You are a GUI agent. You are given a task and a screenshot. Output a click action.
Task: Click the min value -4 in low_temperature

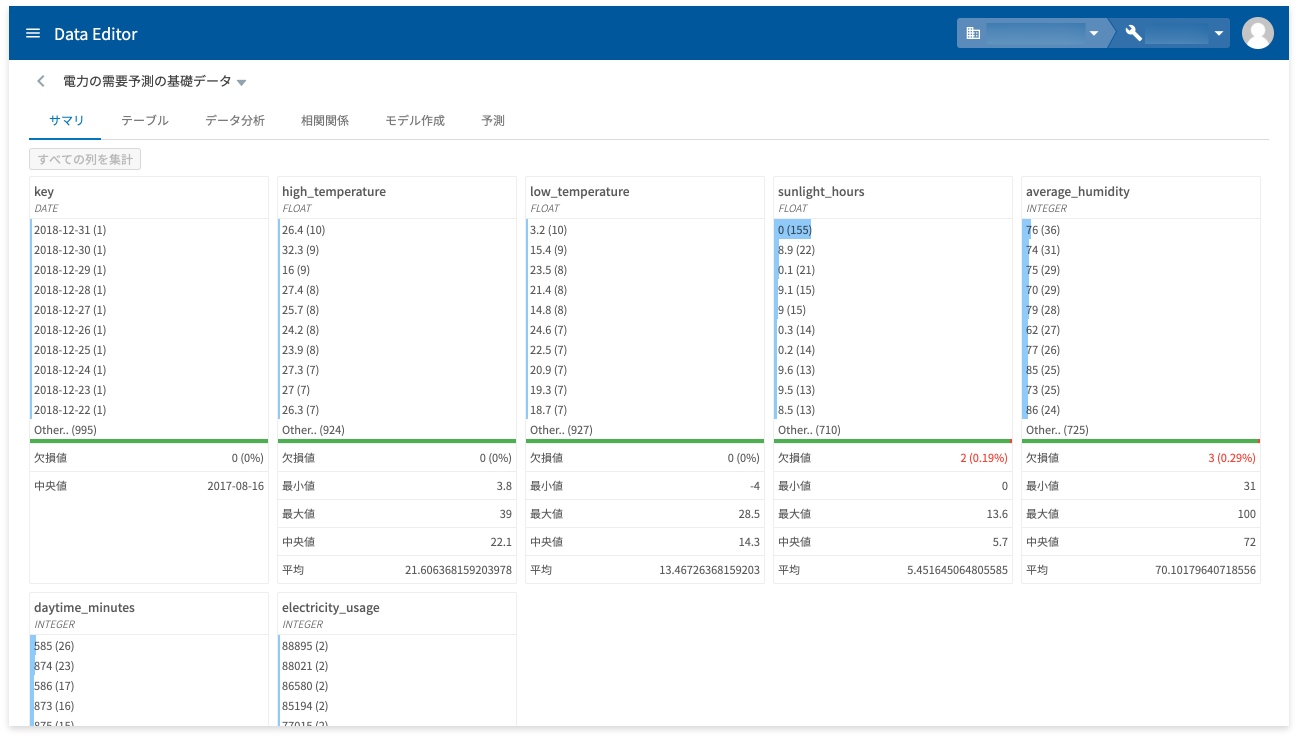(753, 486)
